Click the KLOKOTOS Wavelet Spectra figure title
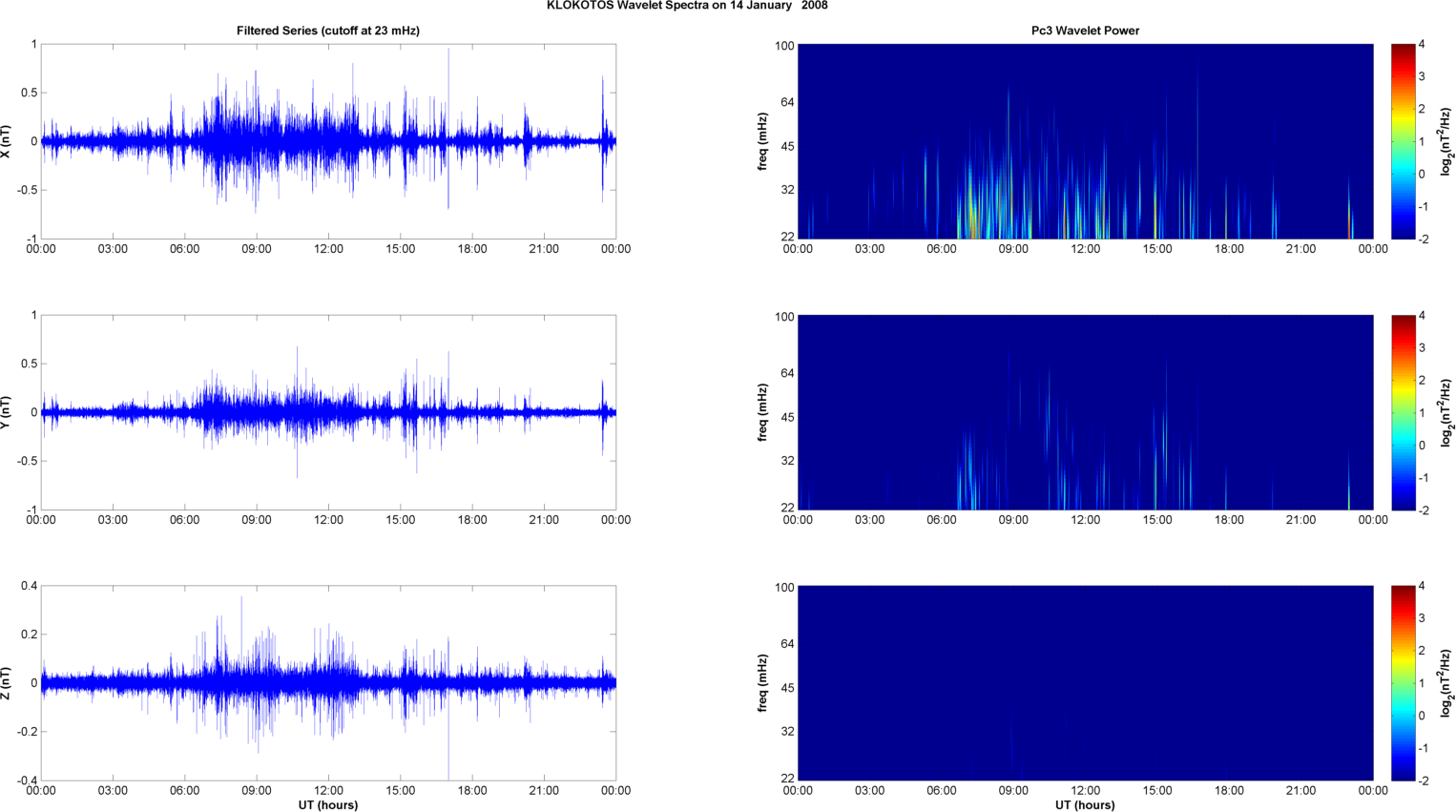 [x=687, y=6]
